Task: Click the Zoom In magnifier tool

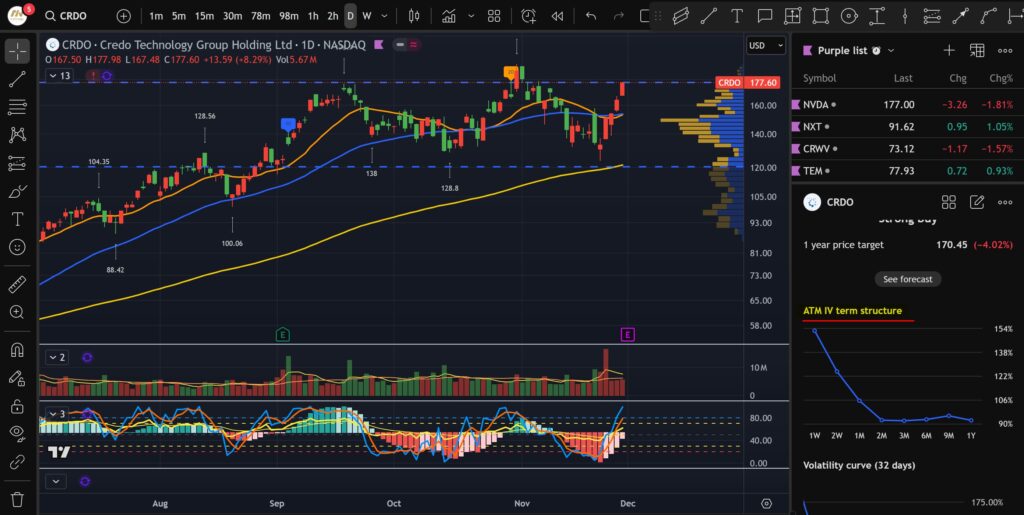Action: [17, 312]
